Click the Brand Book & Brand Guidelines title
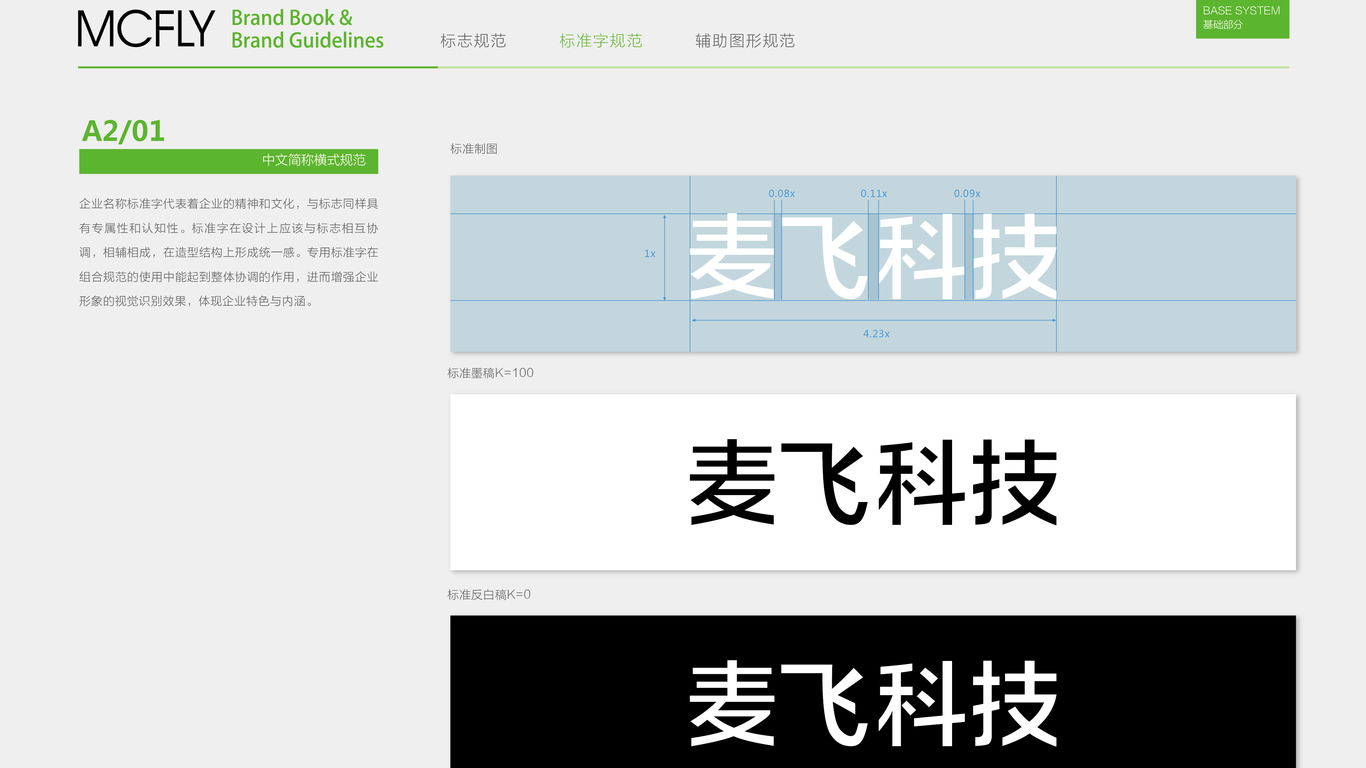This screenshot has width=1366, height=768. tap(307, 29)
